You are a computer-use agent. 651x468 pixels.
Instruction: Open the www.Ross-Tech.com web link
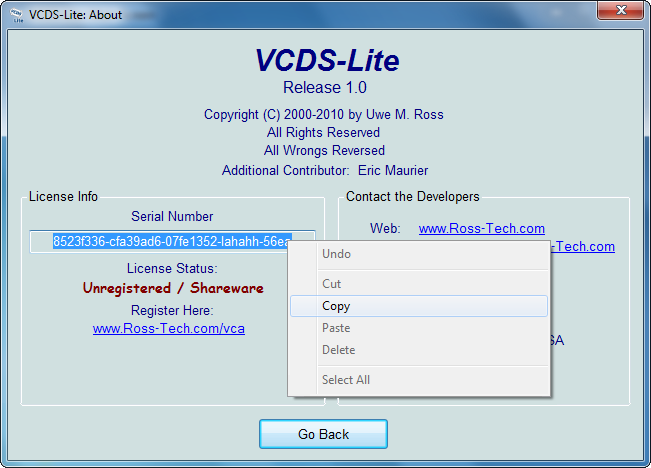pos(482,228)
